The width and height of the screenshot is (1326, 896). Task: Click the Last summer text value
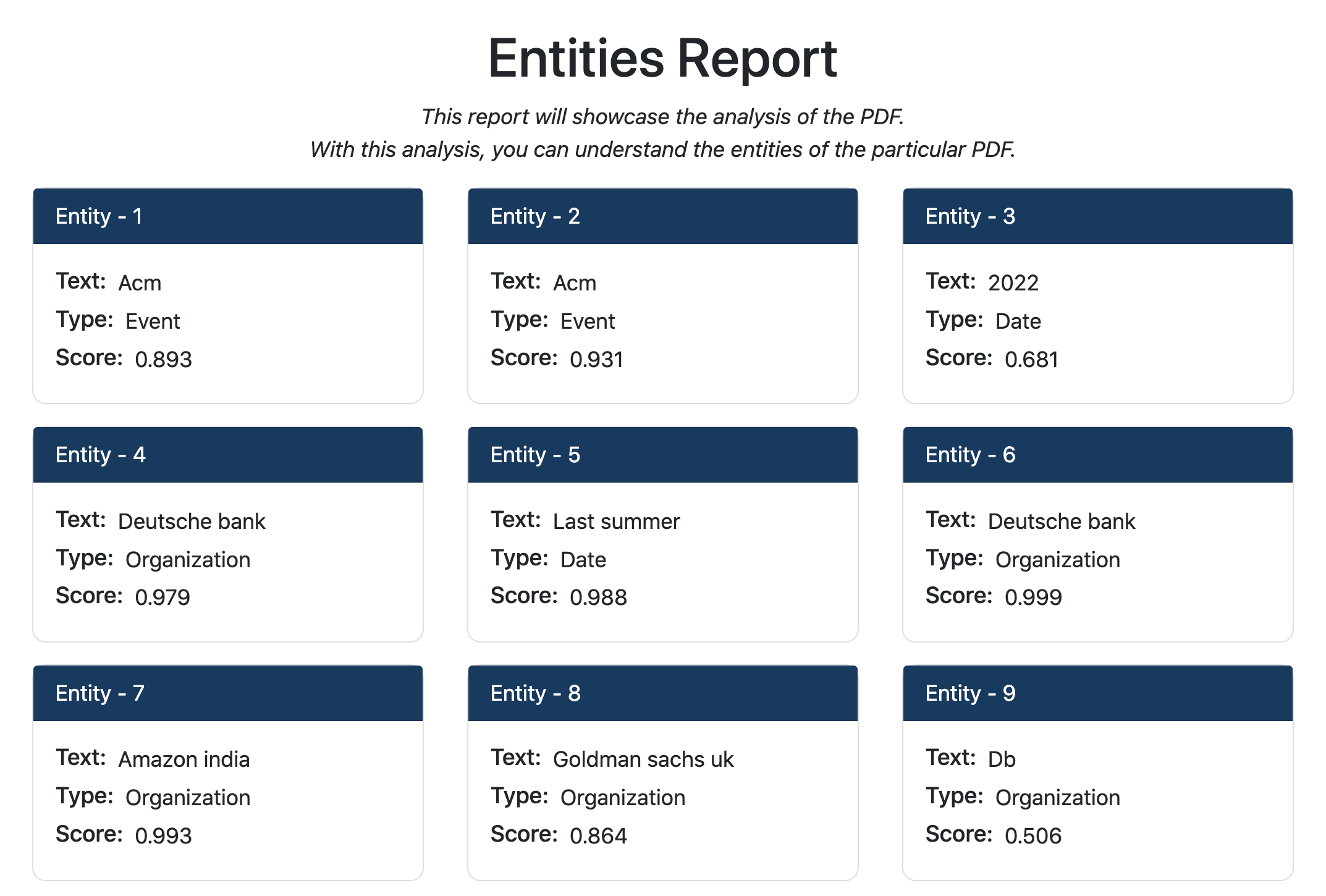tap(616, 522)
